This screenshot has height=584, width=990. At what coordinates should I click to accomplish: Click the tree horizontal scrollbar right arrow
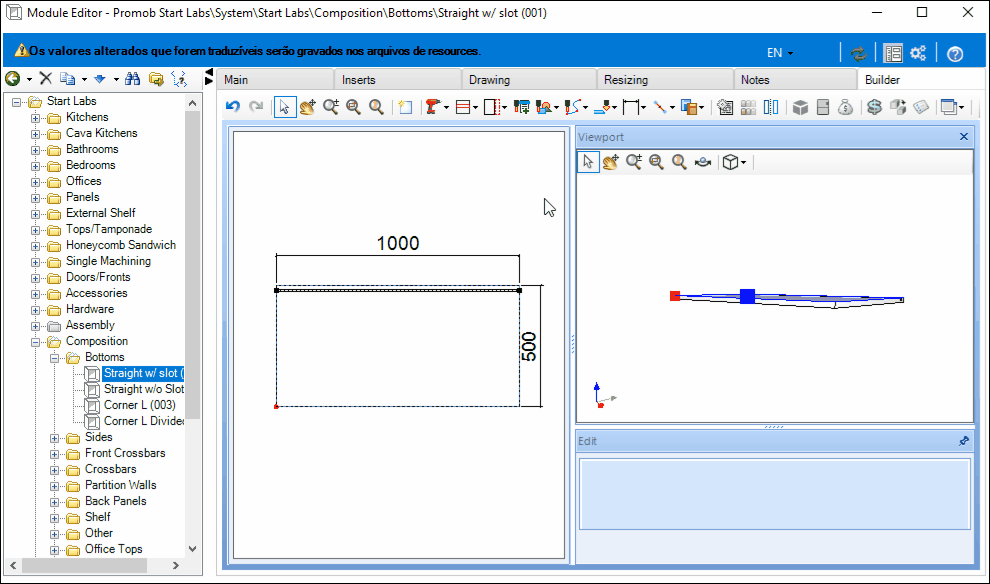pos(176,566)
